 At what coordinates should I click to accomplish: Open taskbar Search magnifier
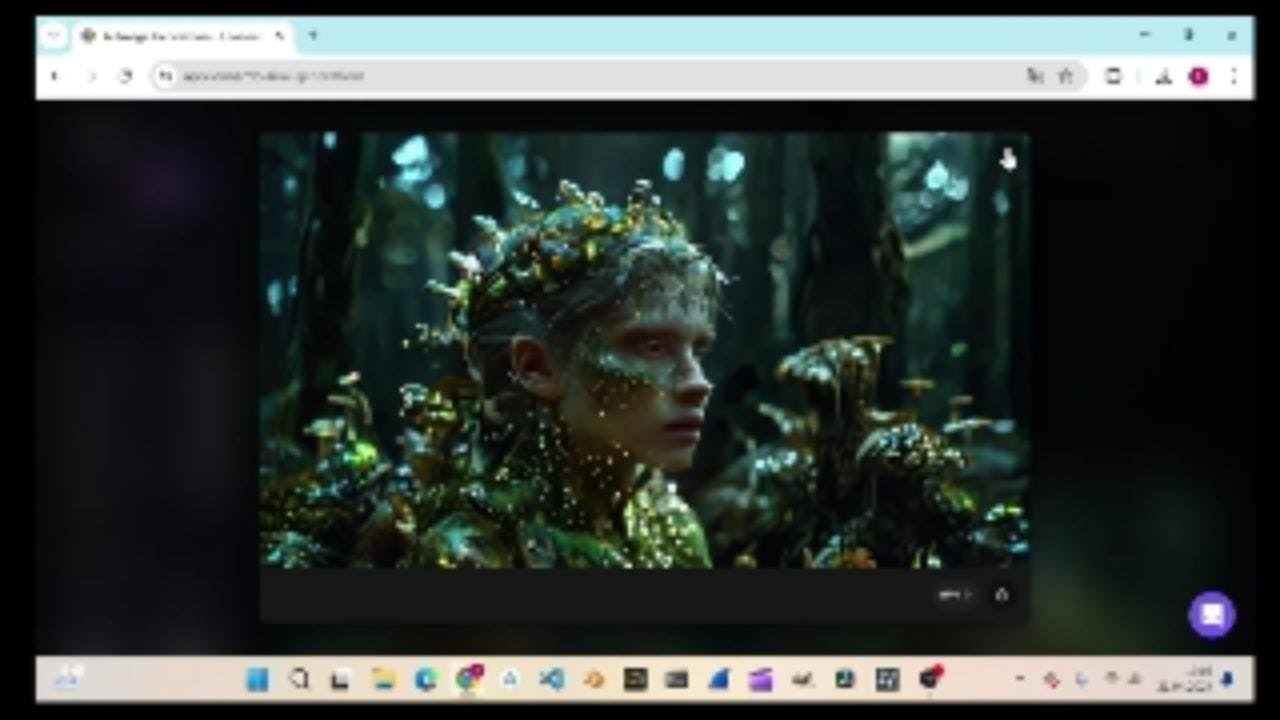[x=299, y=680]
